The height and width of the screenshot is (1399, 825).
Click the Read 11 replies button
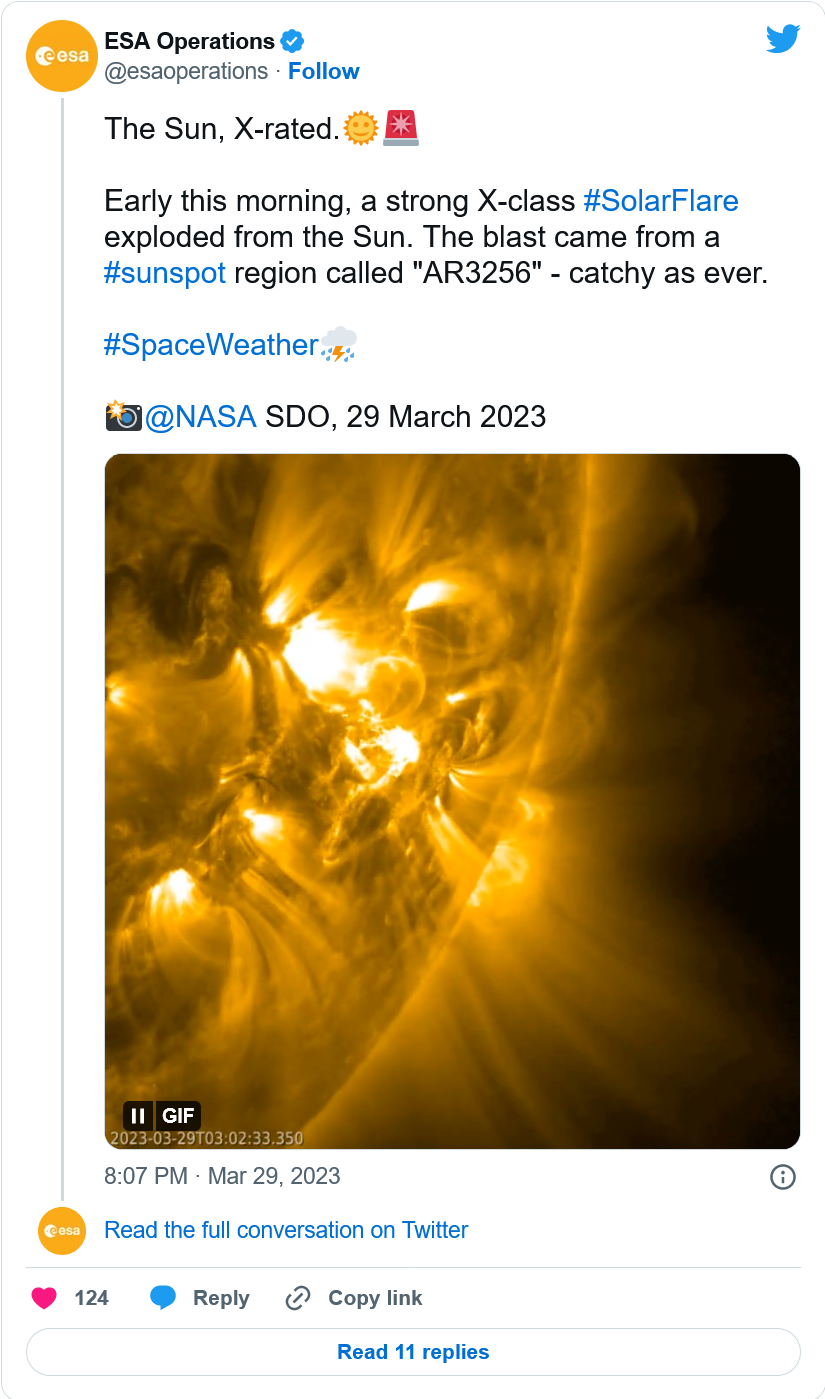pyautogui.click(x=413, y=1352)
